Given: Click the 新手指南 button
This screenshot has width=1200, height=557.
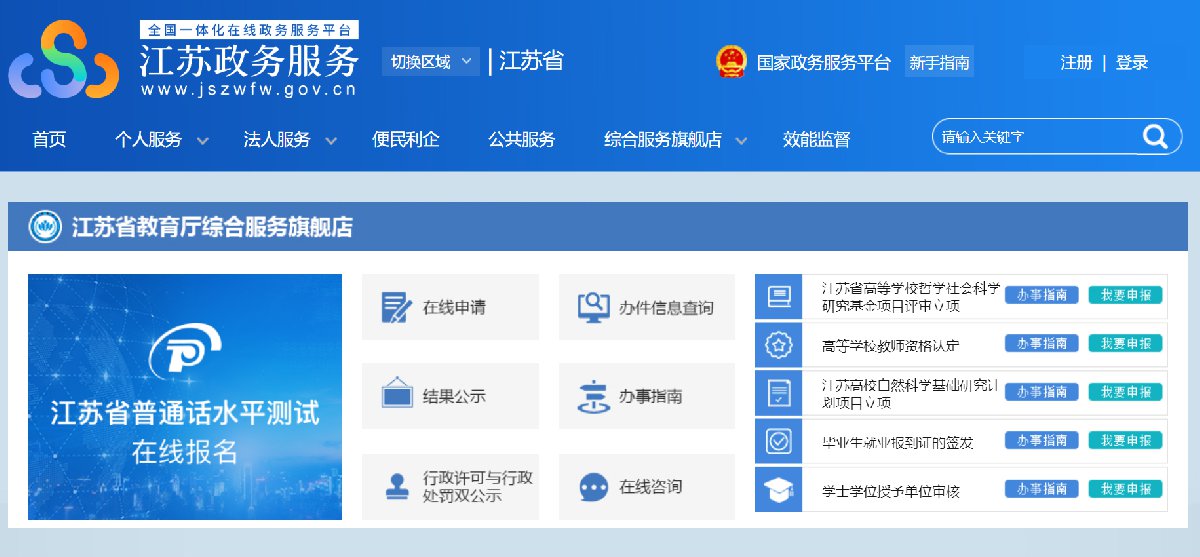Looking at the screenshot, I should (939, 62).
